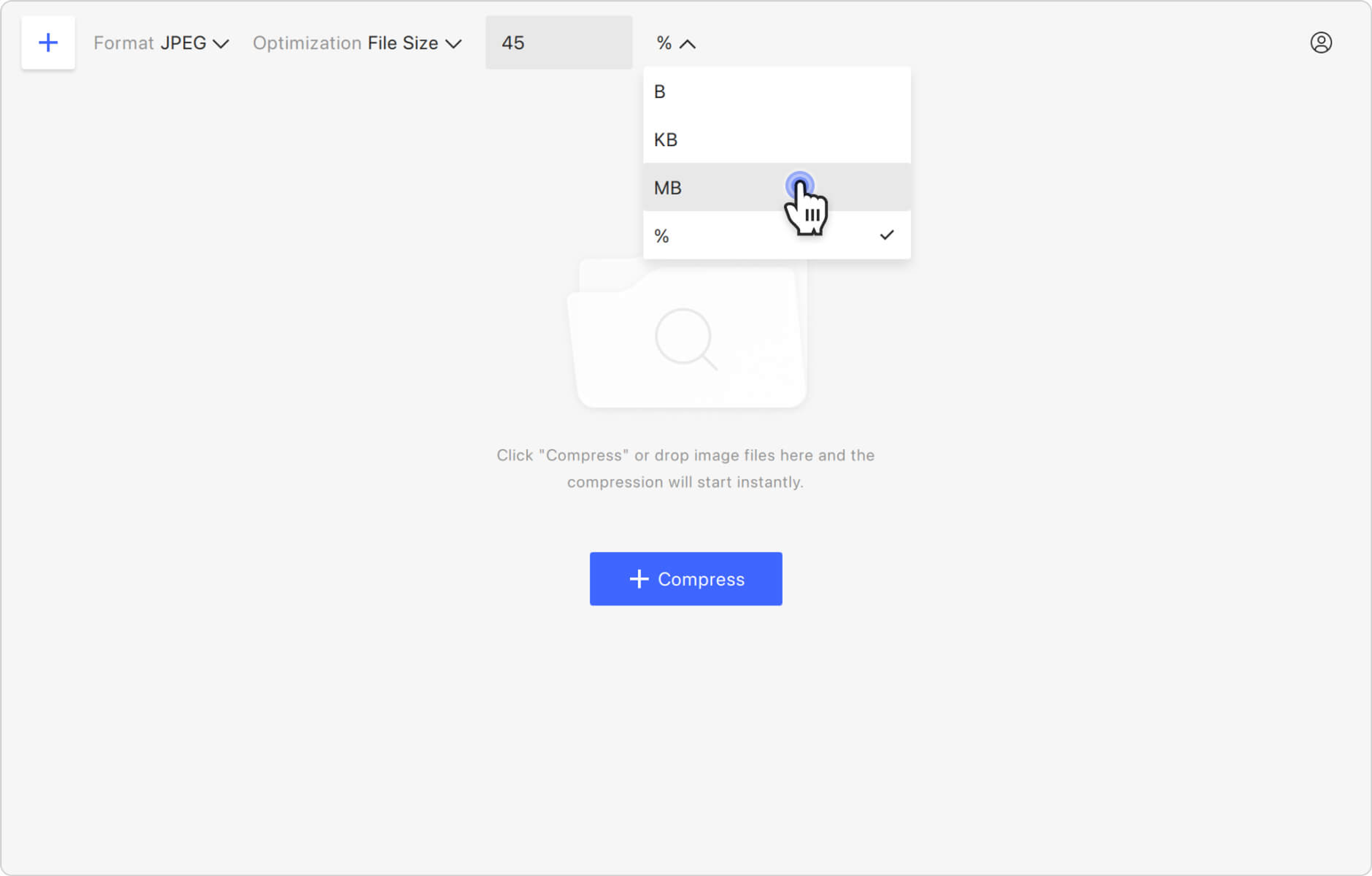Click the Optimization label text
Screen dimensions: 1372x876
[307, 43]
